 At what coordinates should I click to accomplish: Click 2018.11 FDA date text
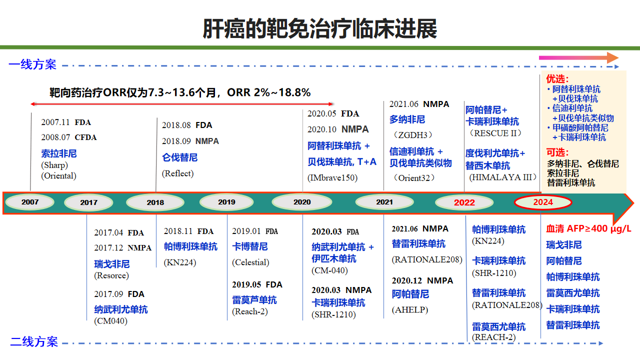[x=189, y=231]
